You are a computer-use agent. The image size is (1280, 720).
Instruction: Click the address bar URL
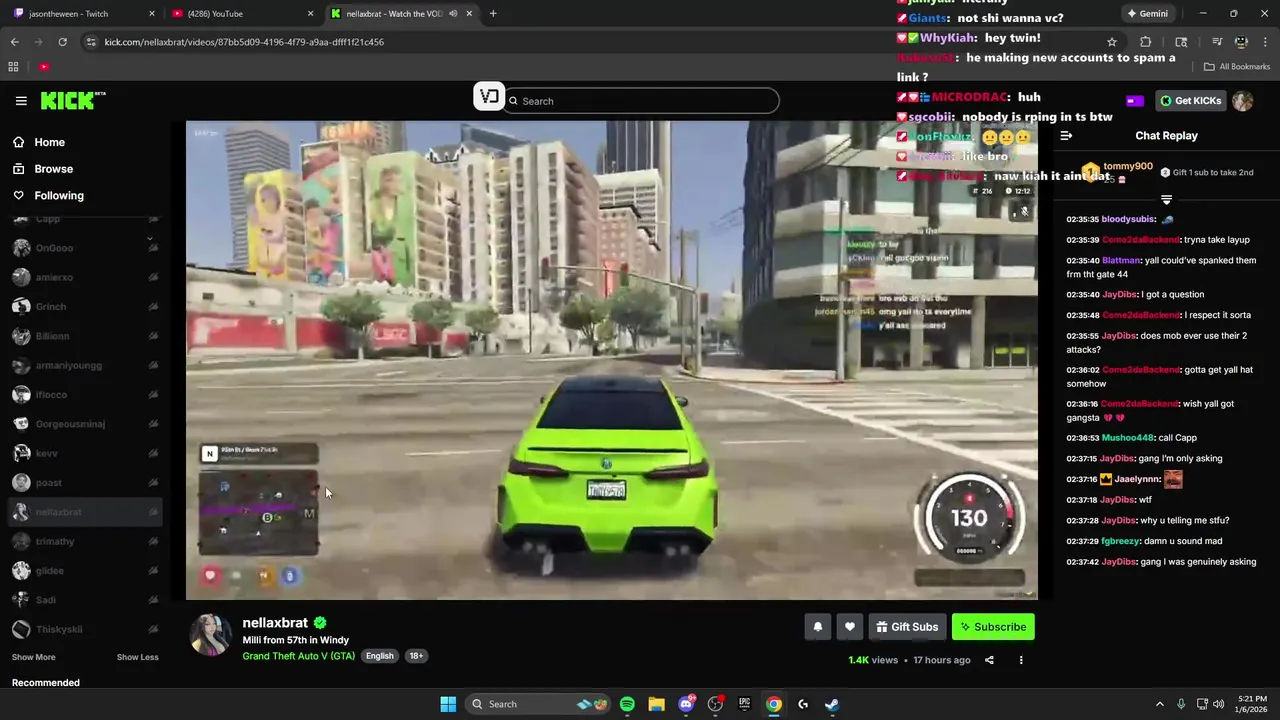(x=244, y=42)
